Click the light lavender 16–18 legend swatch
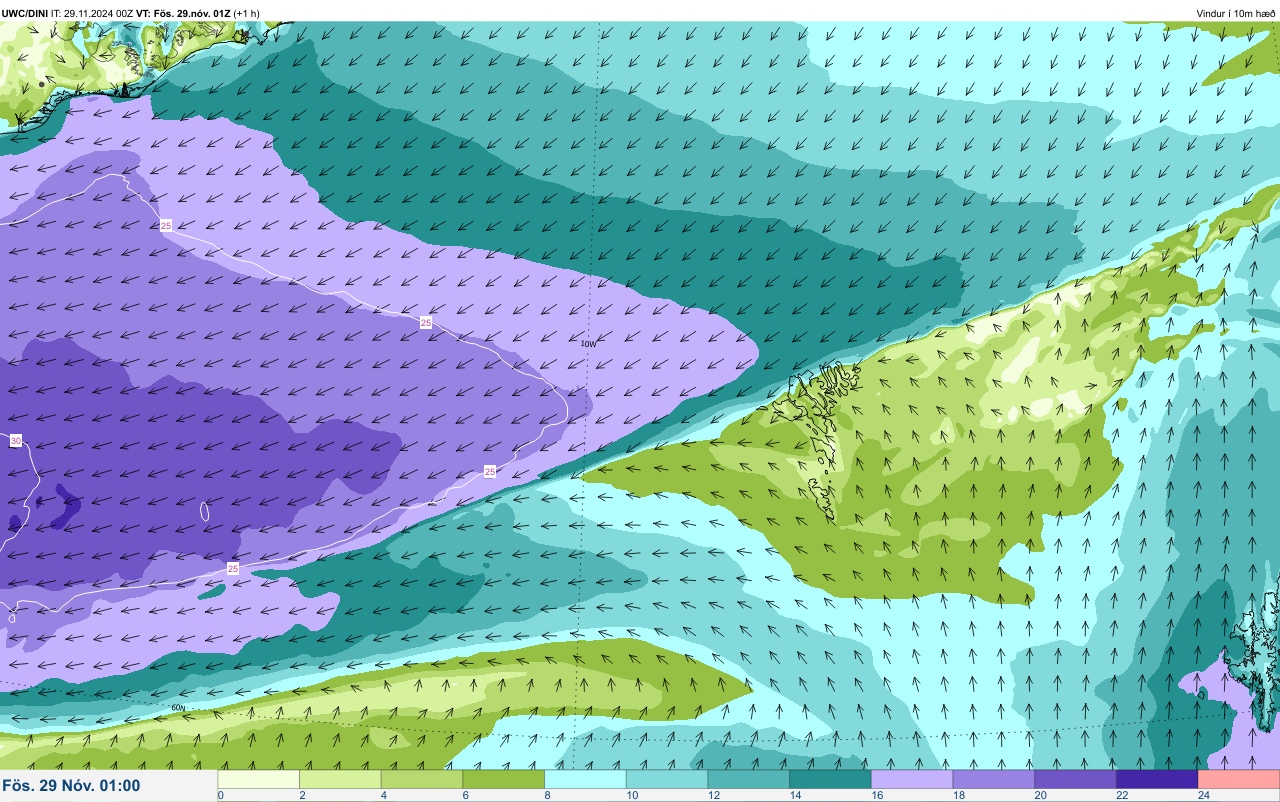Image resolution: width=1280 pixels, height=802 pixels. coord(912,779)
